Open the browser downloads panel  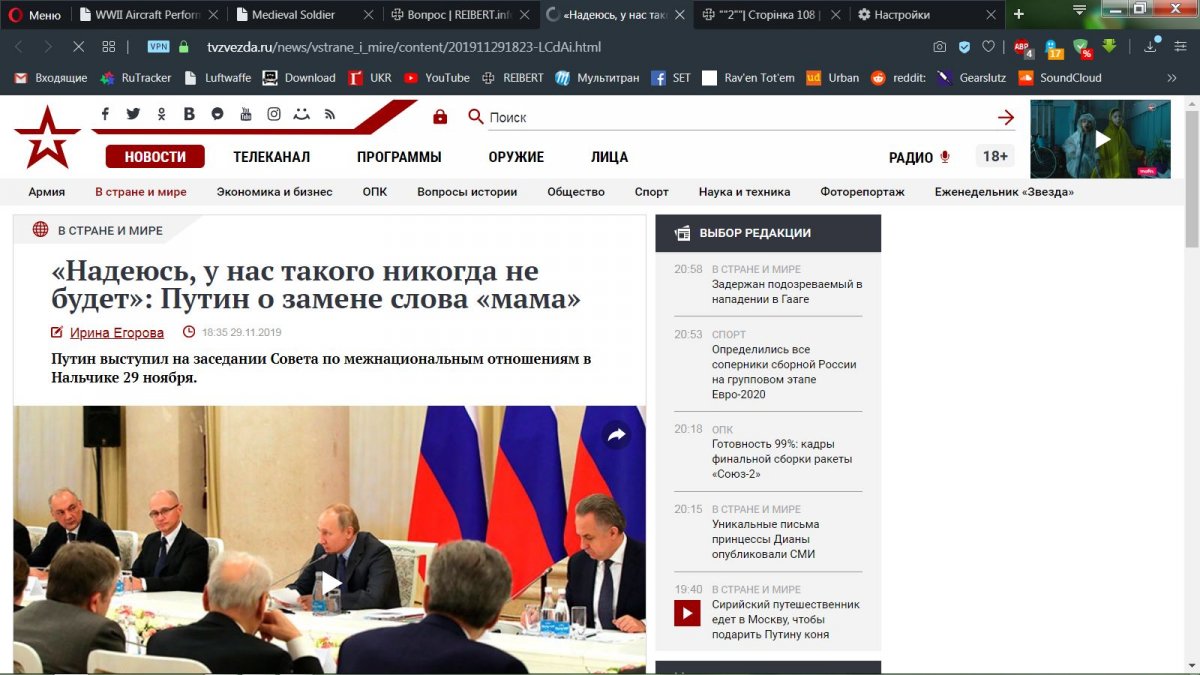pyautogui.click(x=1151, y=46)
